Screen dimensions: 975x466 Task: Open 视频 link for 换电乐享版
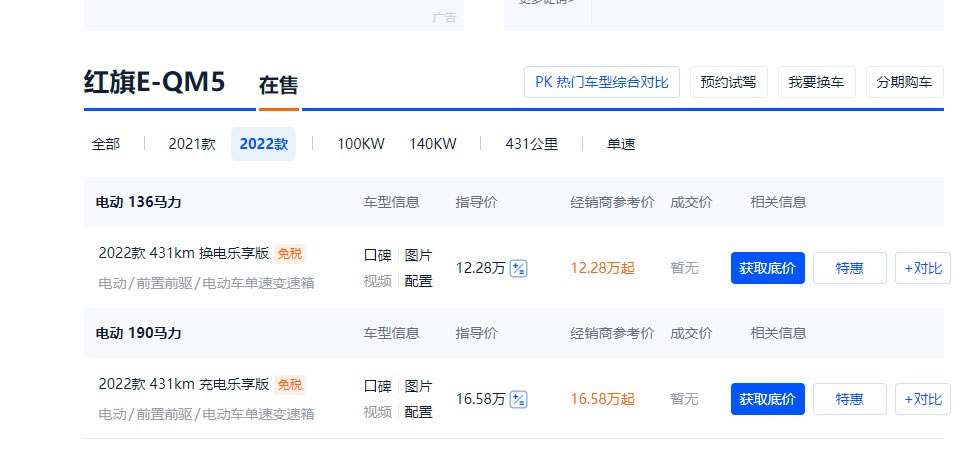(377, 281)
